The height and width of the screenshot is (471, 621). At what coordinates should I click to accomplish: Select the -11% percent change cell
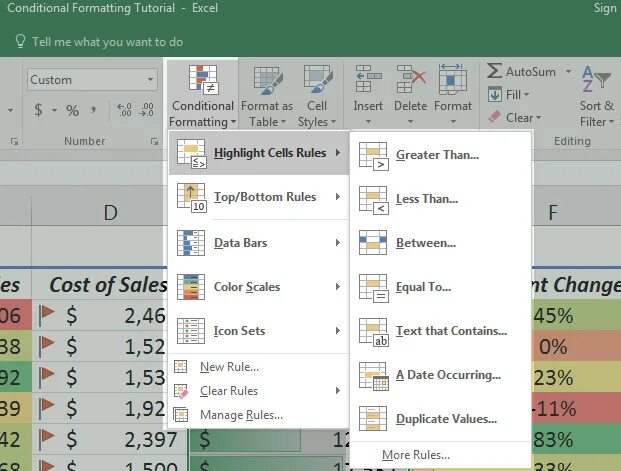click(x=576, y=408)
